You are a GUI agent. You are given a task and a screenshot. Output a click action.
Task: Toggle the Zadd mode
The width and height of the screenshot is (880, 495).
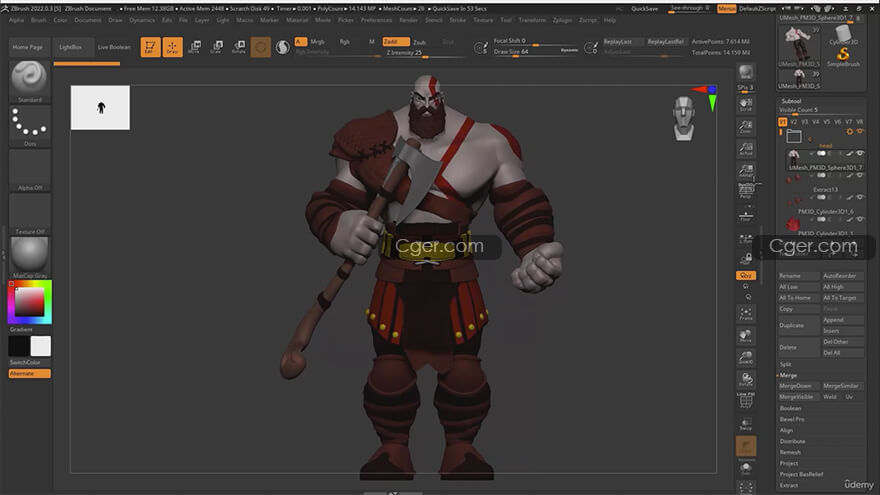(x=396, y=42)
